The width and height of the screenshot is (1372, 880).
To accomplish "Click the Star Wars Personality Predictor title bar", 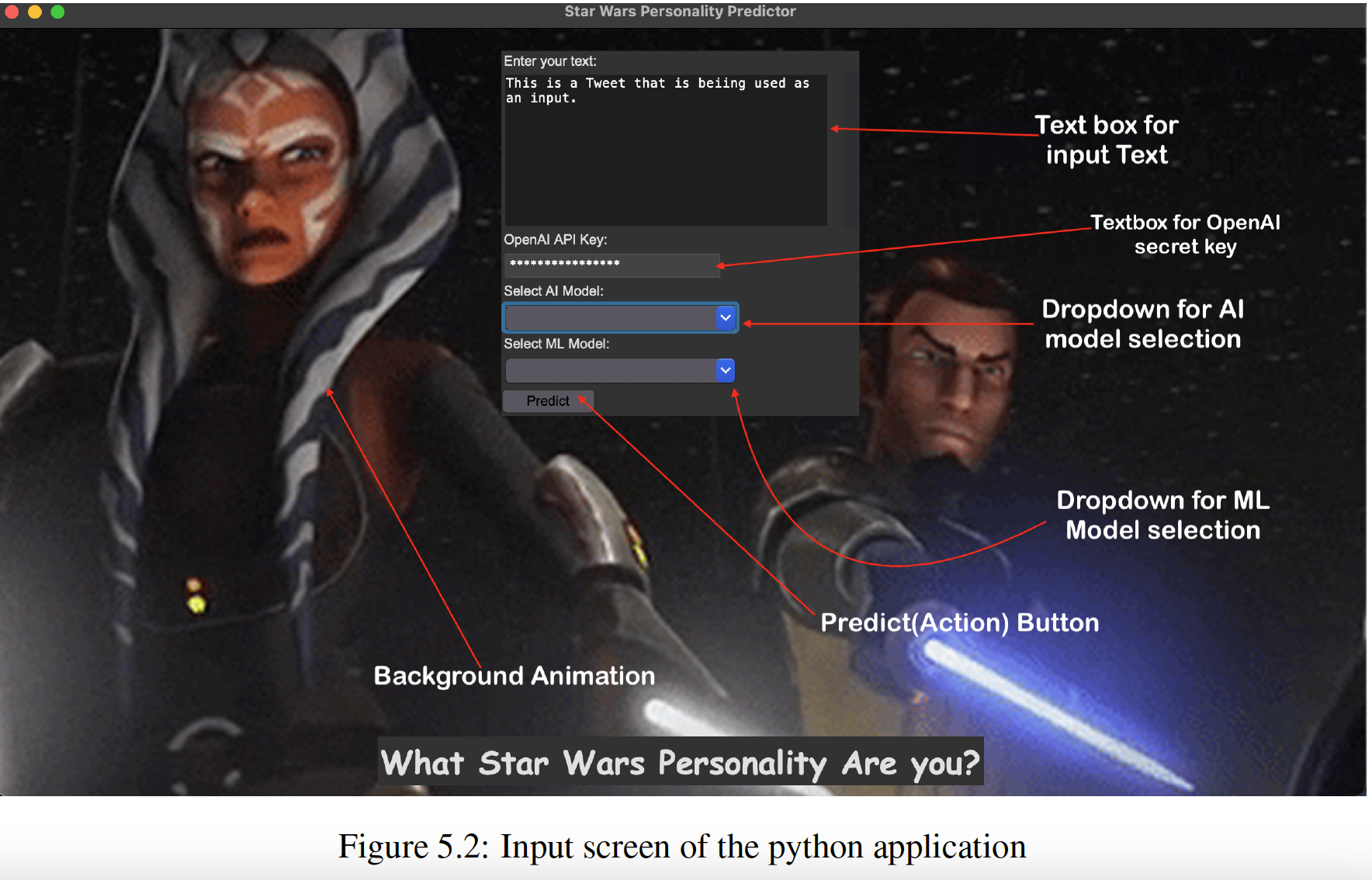I will pos(680,11).
